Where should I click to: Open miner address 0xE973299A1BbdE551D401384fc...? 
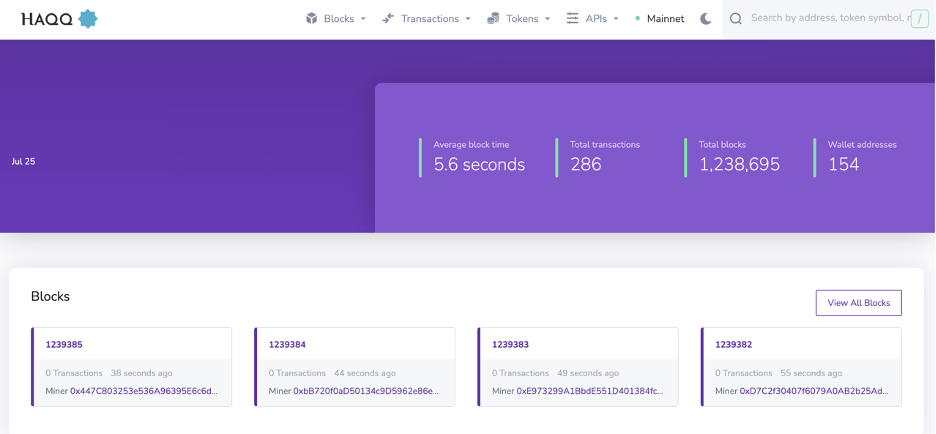[x=590, y=391]
